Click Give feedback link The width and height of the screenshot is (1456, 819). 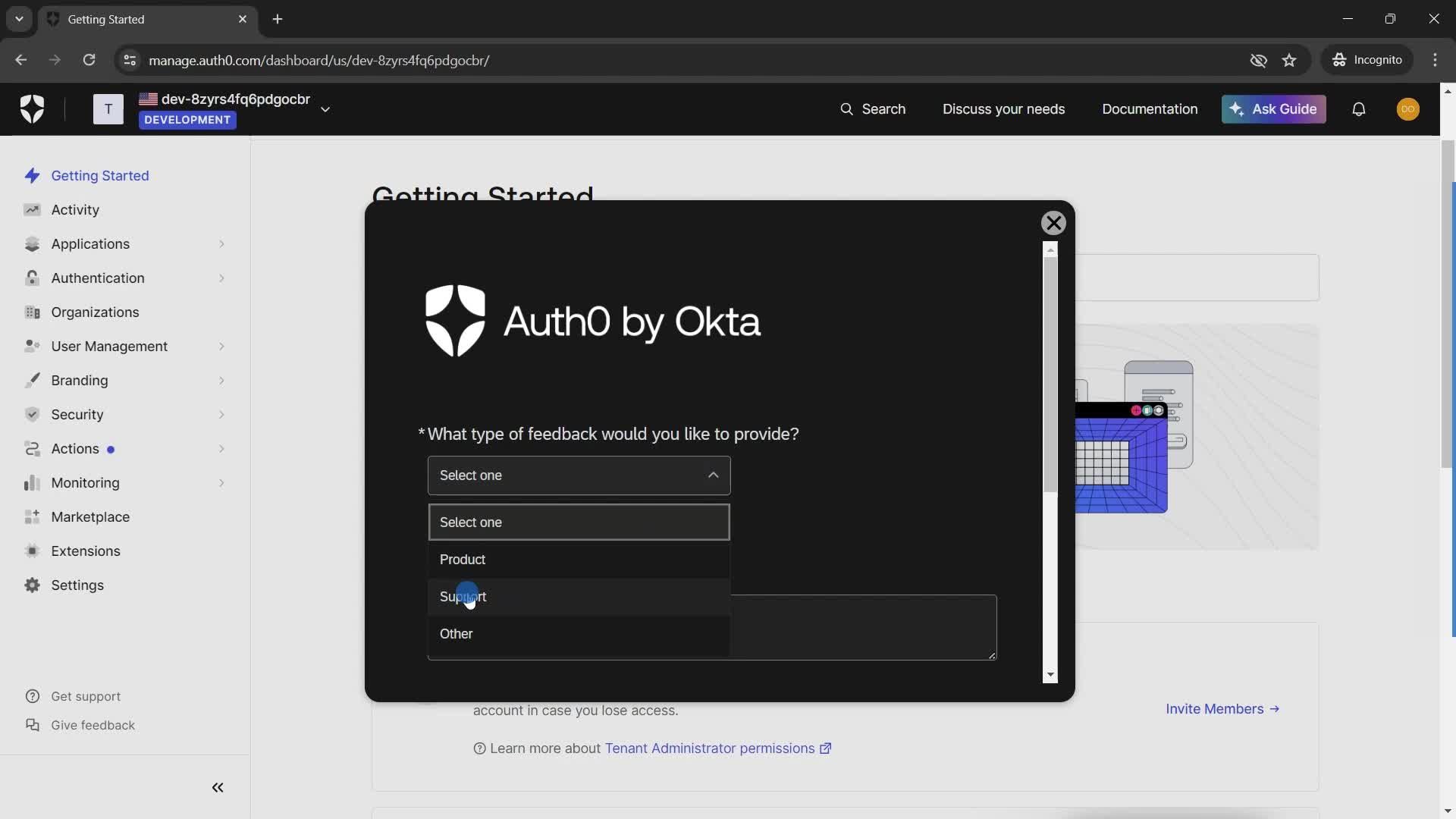pos(93,726)
